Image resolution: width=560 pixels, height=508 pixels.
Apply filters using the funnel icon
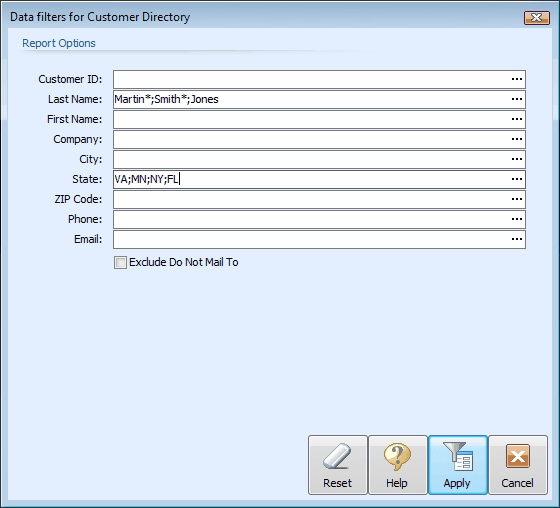click(x=458, y=465)
